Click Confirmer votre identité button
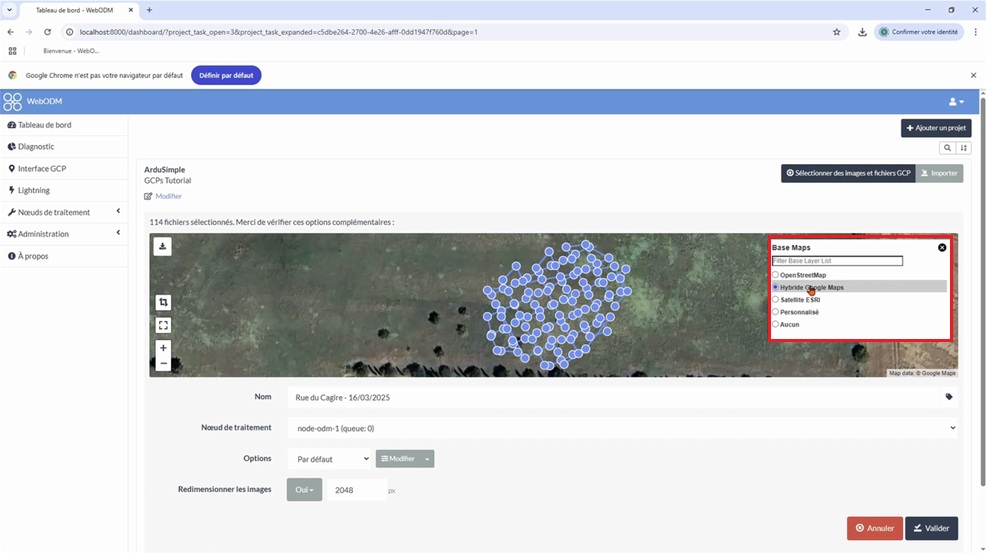 [919, 32]
